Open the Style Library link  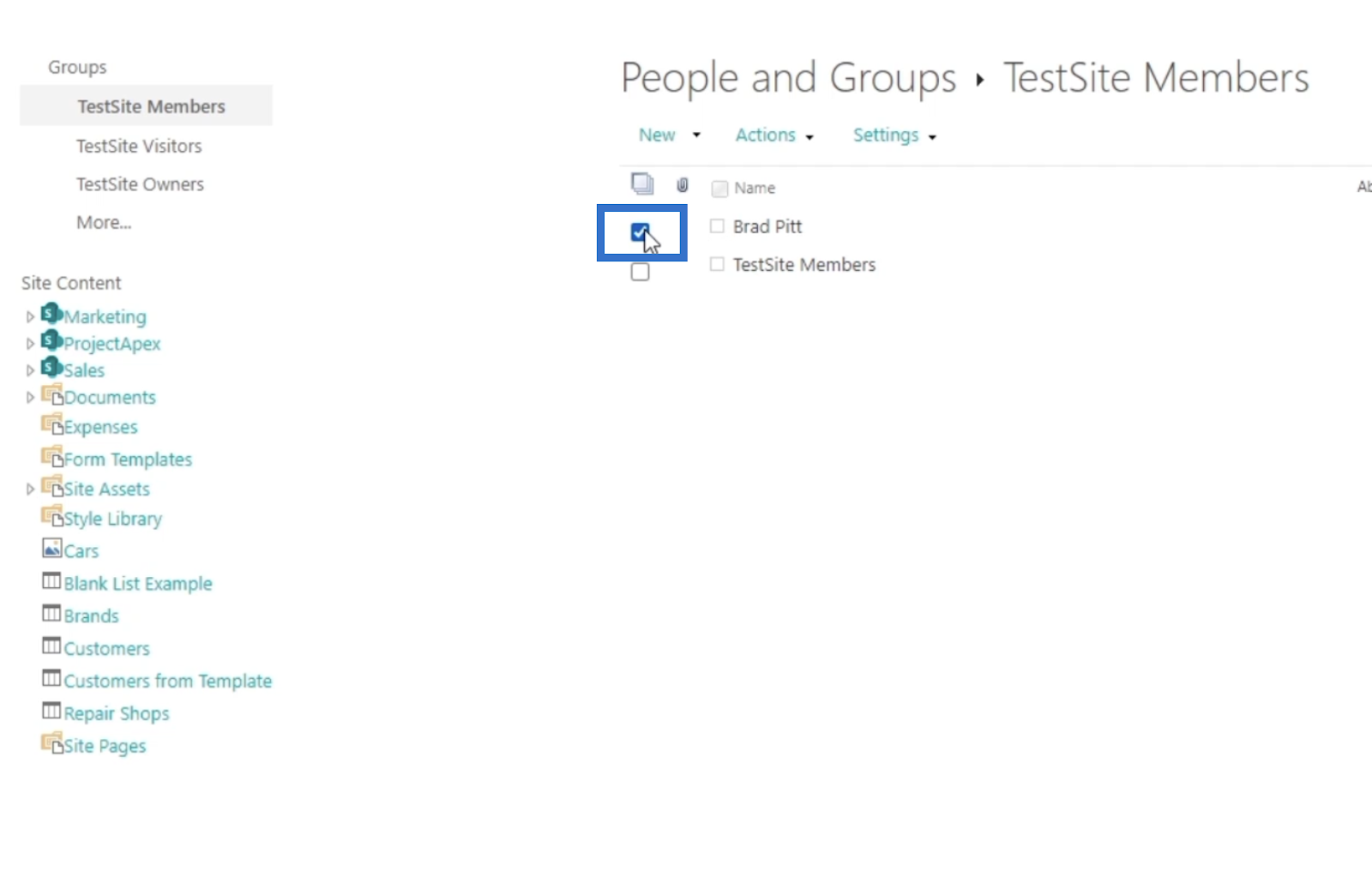[112, 519]
